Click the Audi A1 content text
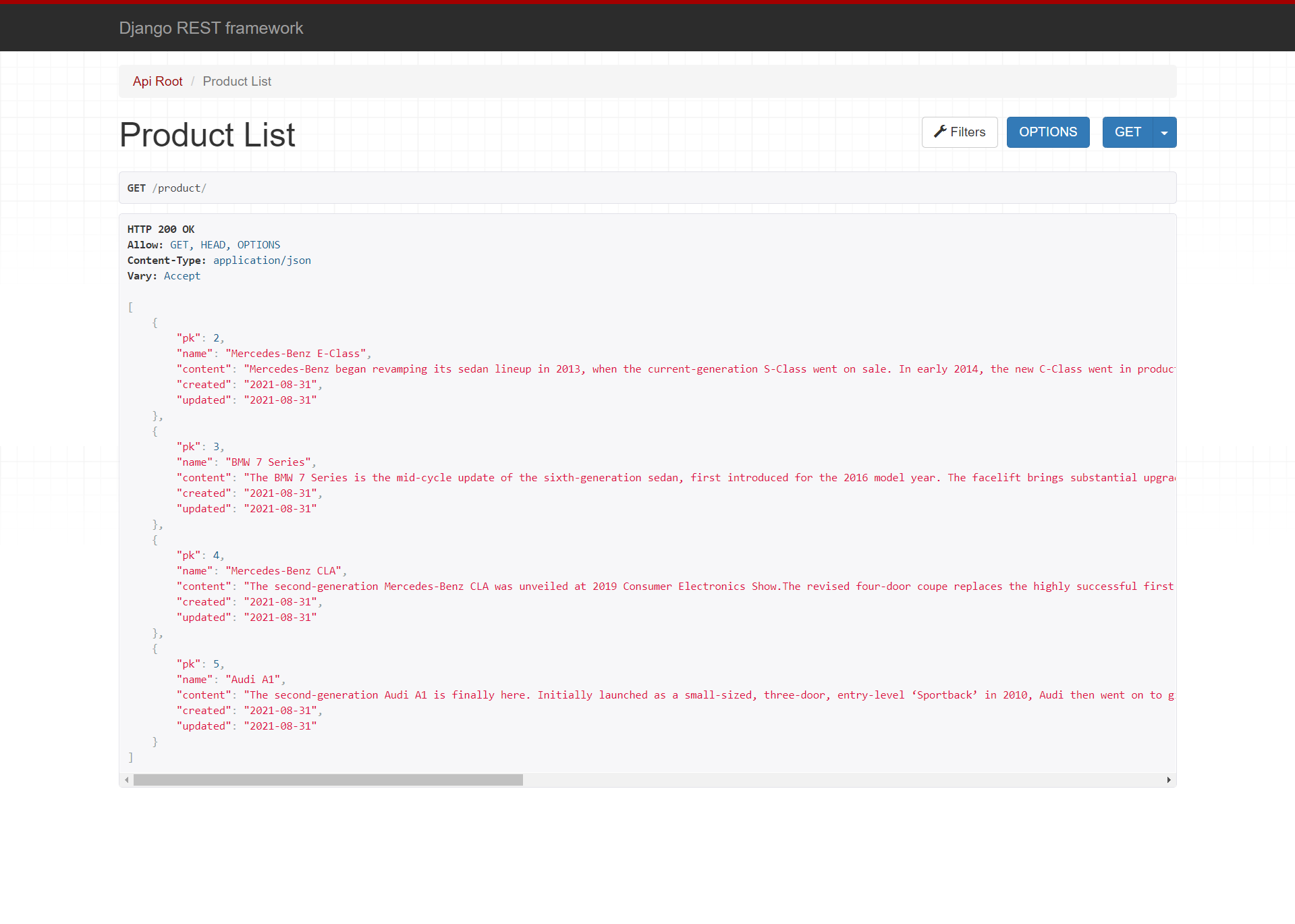This screenshot has height=924, width=1295. [709, 695]
